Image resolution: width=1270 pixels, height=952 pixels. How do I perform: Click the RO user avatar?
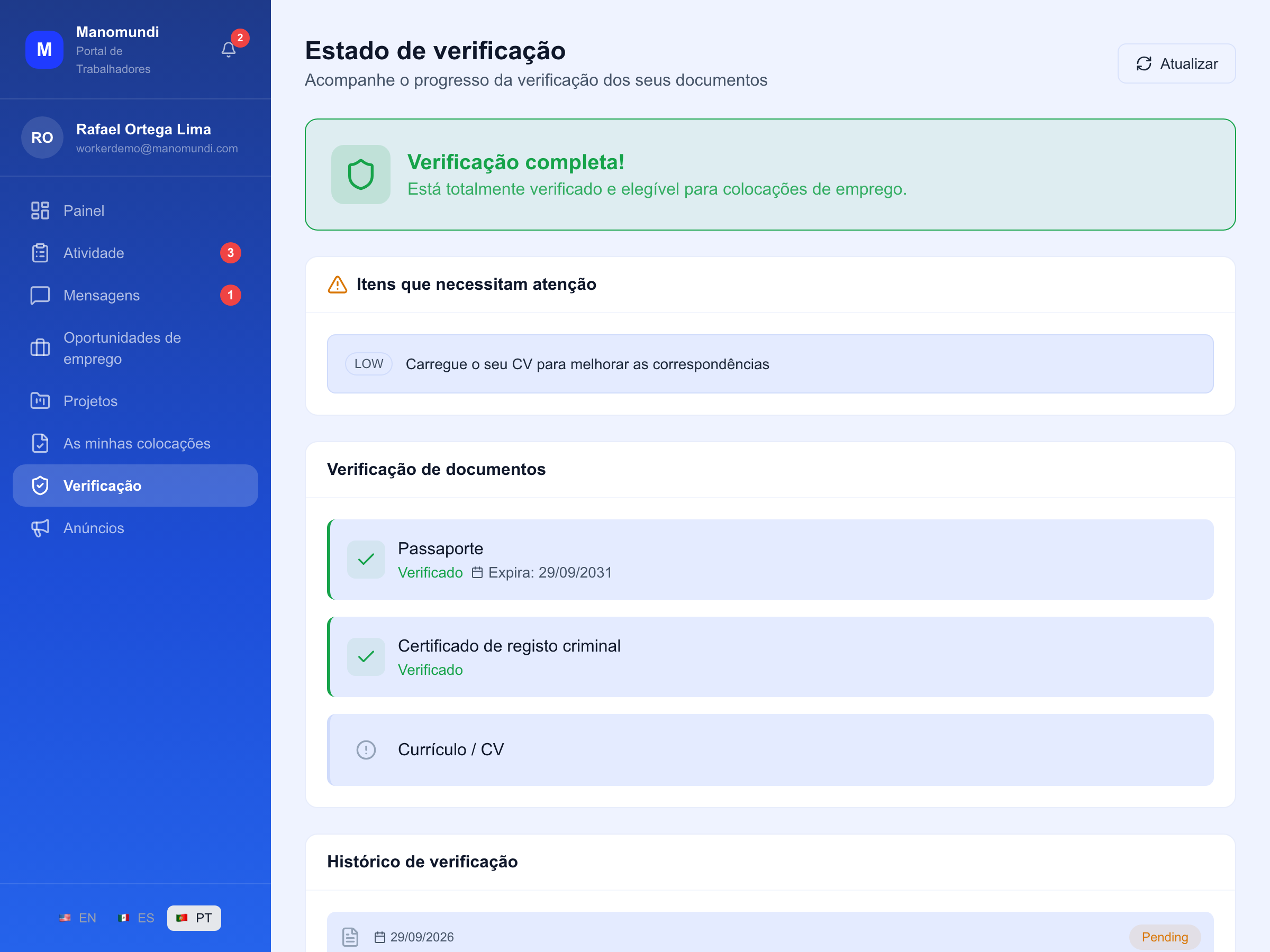pyautogui.click(x=42, y=138)
